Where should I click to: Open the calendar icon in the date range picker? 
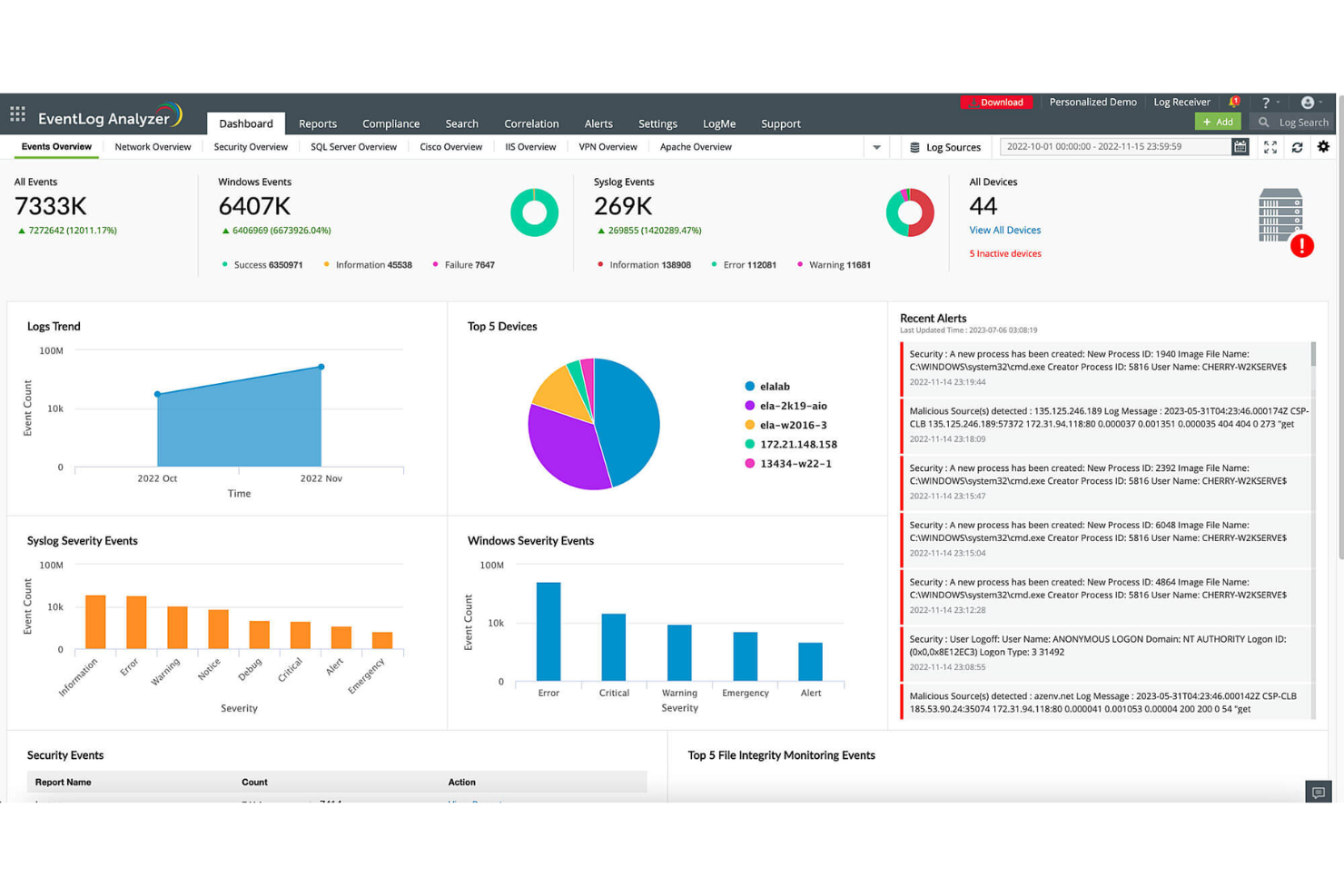click(1240, 146)
